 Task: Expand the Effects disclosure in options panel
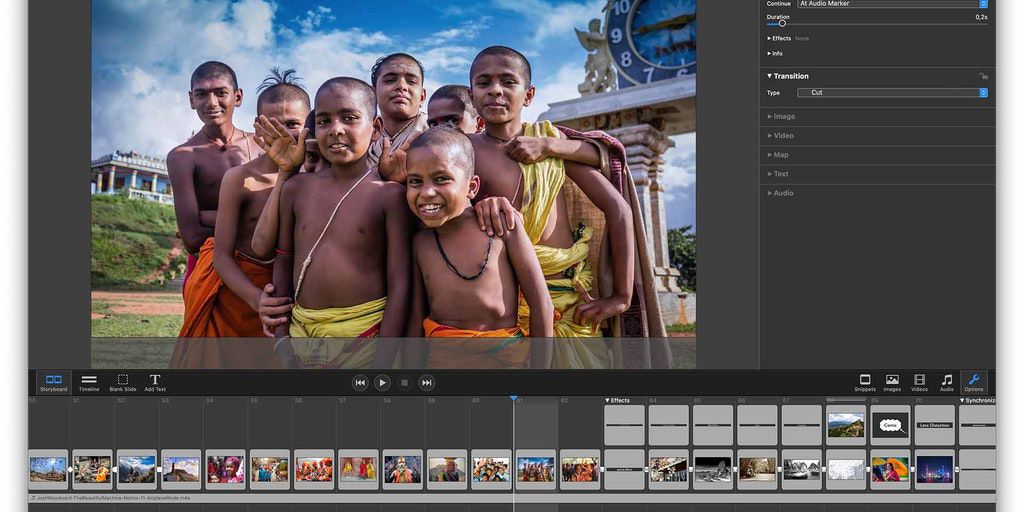tap(769, 38)
